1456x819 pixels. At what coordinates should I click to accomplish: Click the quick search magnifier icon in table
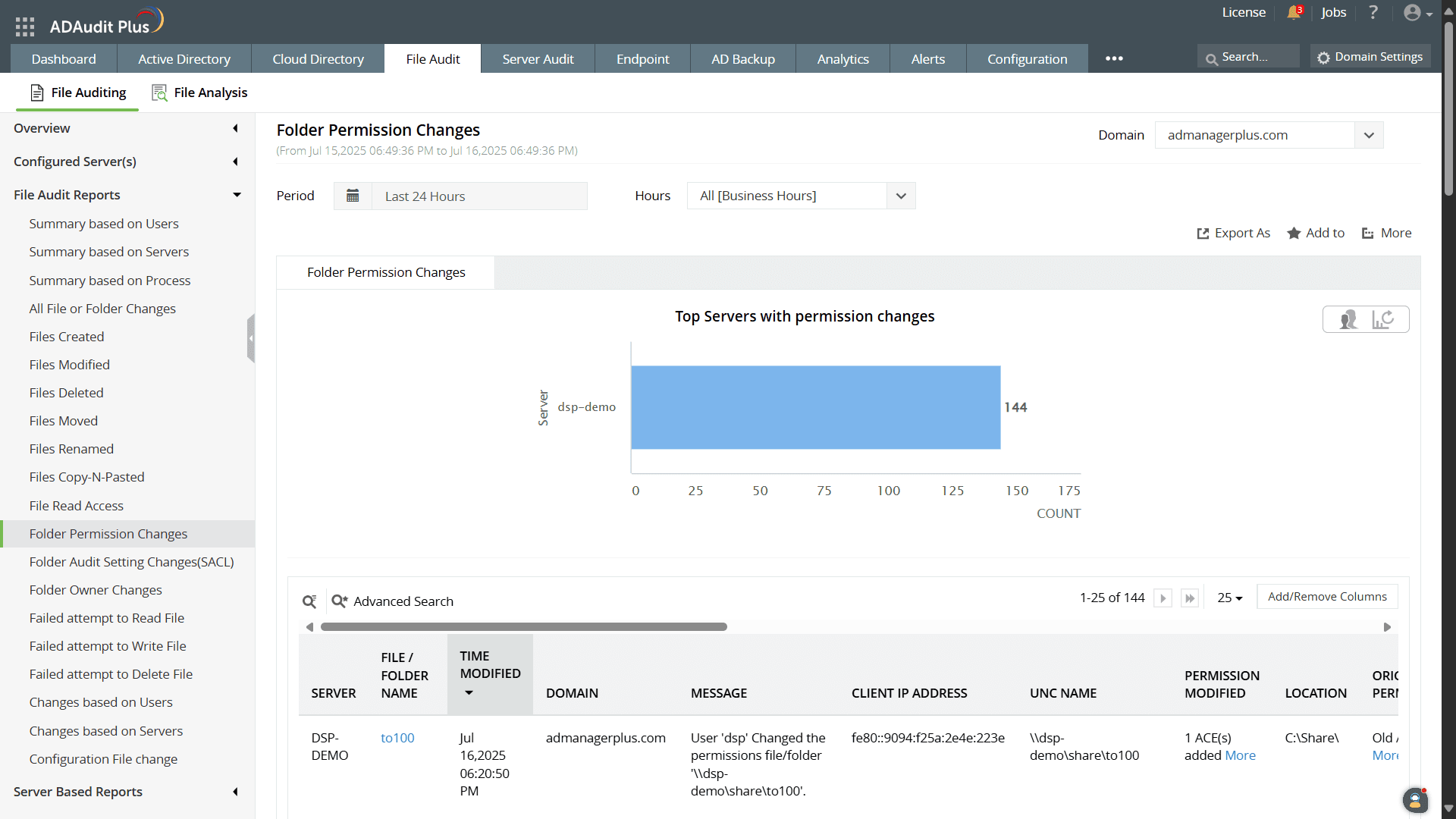click(x=309, y=601)
